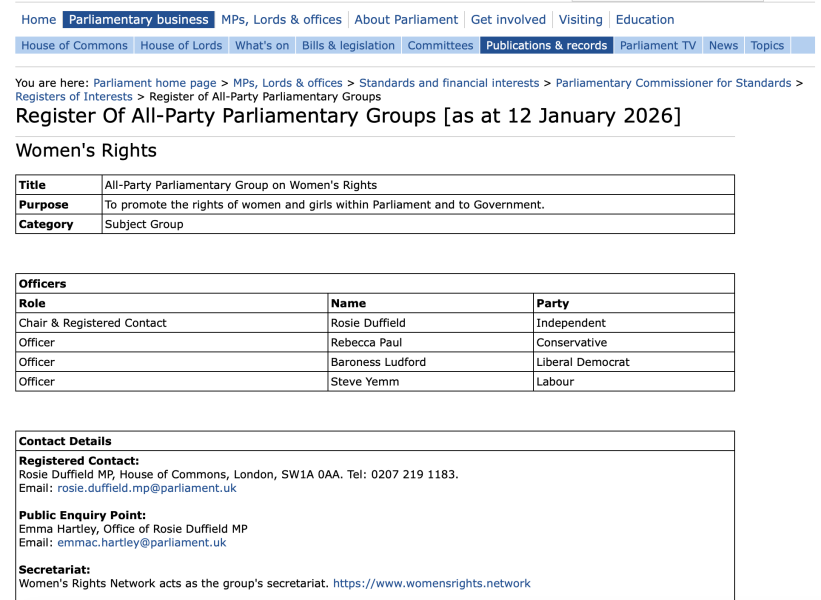Email rosie.duffield.mp@parliament.uk link
Screen dimensions: 821x600
click(x=147, y=488)
